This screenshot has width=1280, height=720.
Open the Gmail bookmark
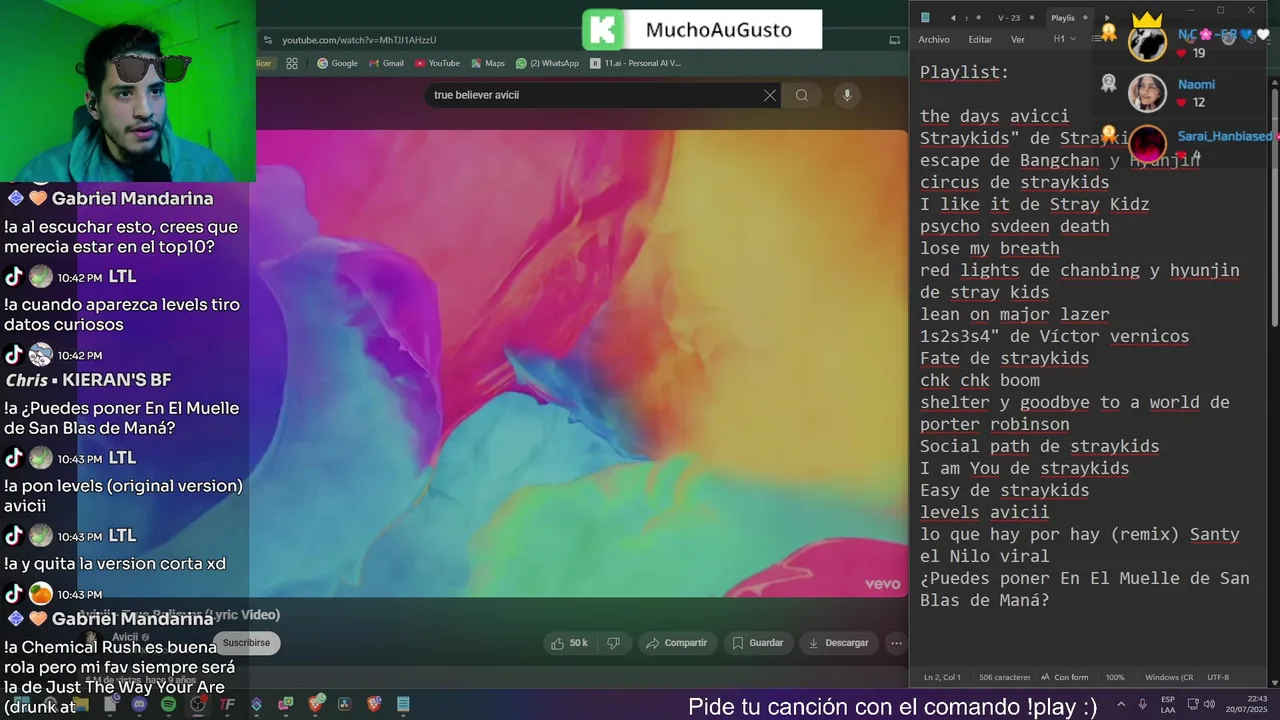point(386,63)
